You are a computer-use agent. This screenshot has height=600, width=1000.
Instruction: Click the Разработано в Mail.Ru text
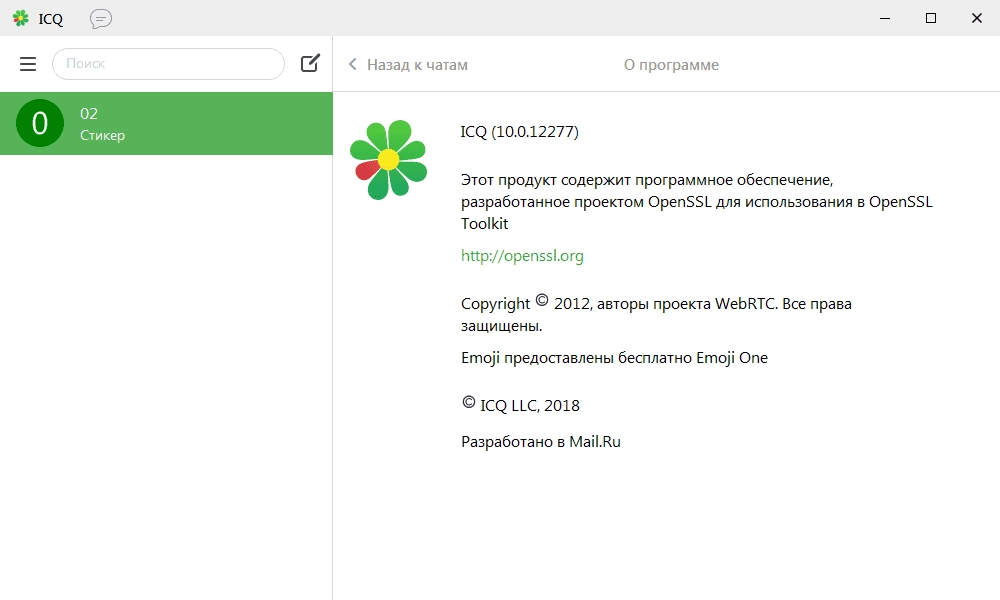[x=541, y=442]
